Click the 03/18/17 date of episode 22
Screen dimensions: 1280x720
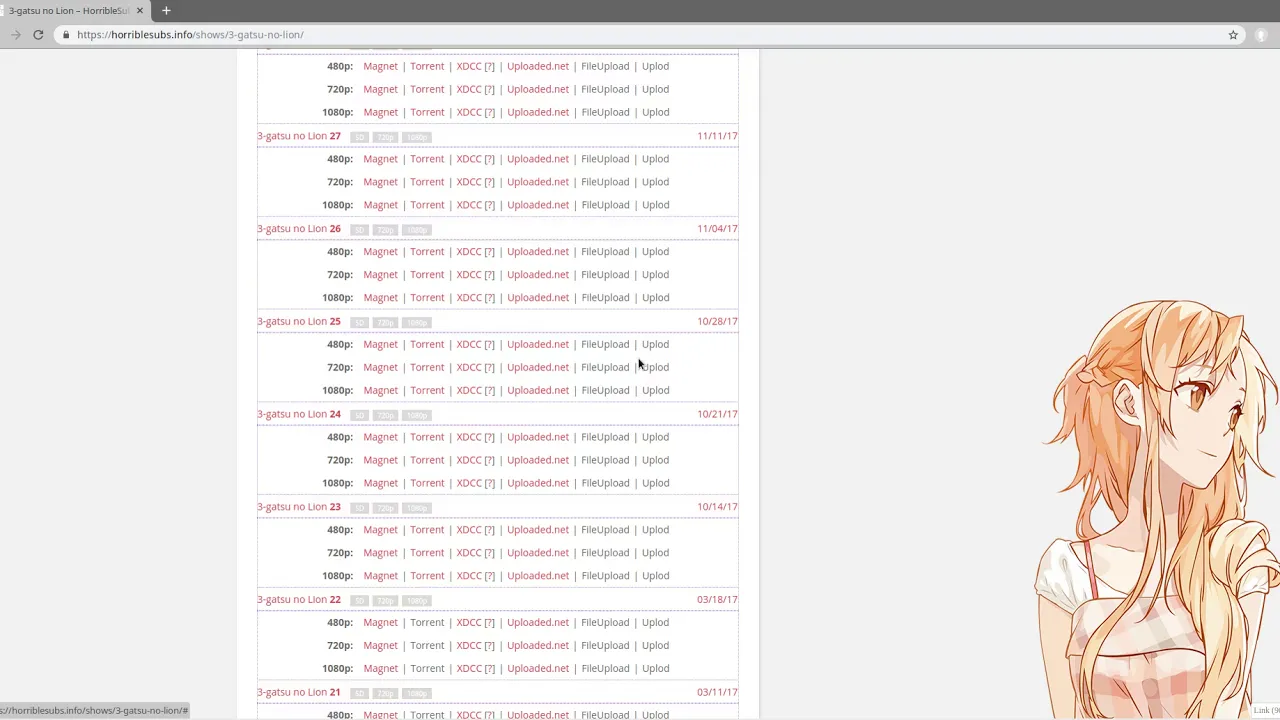(717, 600)
